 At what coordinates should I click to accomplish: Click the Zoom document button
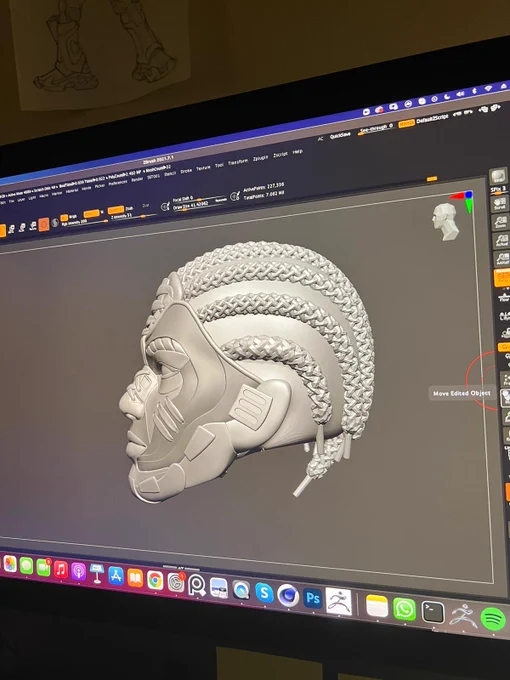[500, 222]
